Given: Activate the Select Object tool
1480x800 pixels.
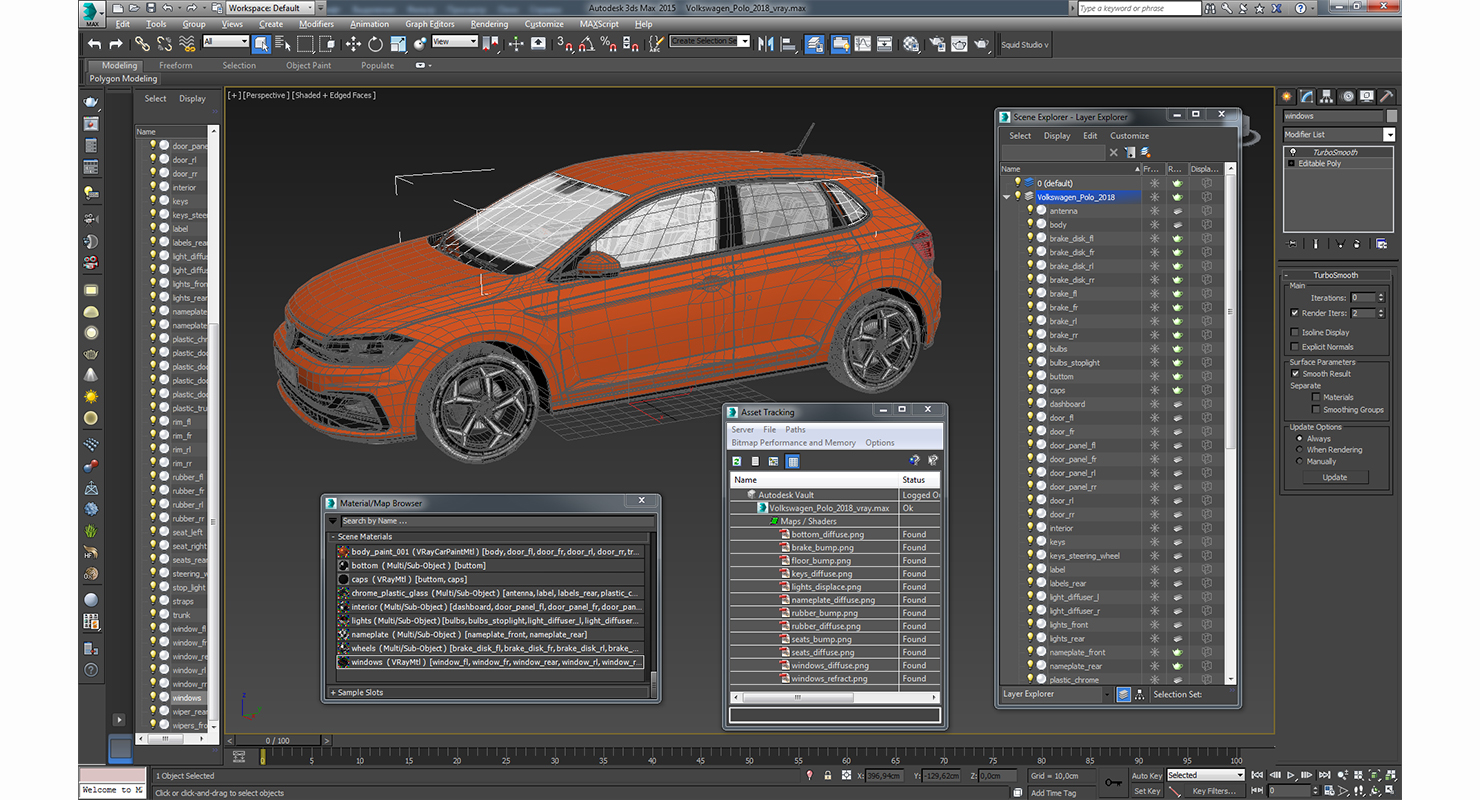Looking at the screenshot, I should (x=261, y=44).
